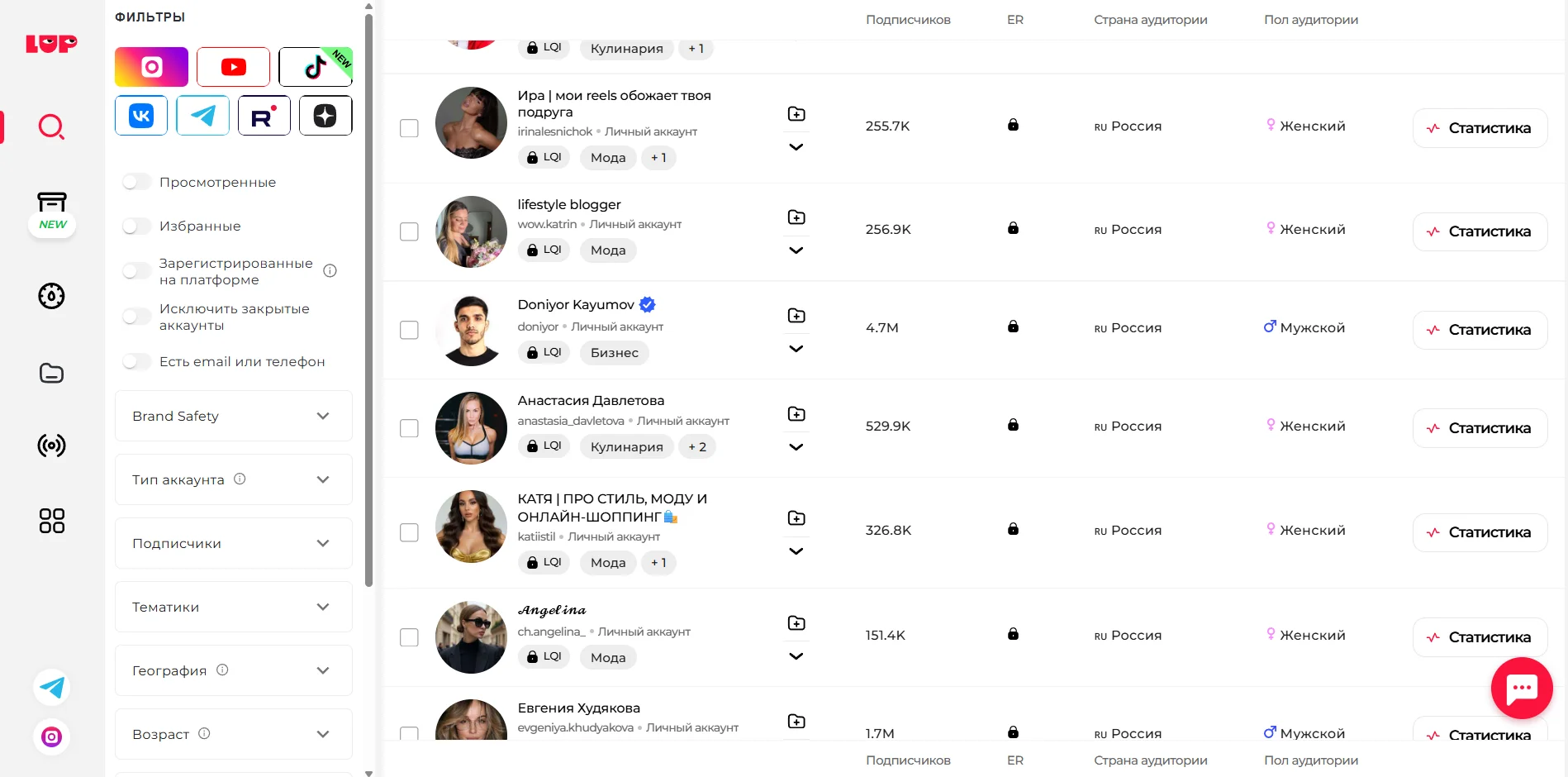Open the live chat support bubble
Image resolution: width=1568 pixels, height=777 pixels.
point(1522,688)
